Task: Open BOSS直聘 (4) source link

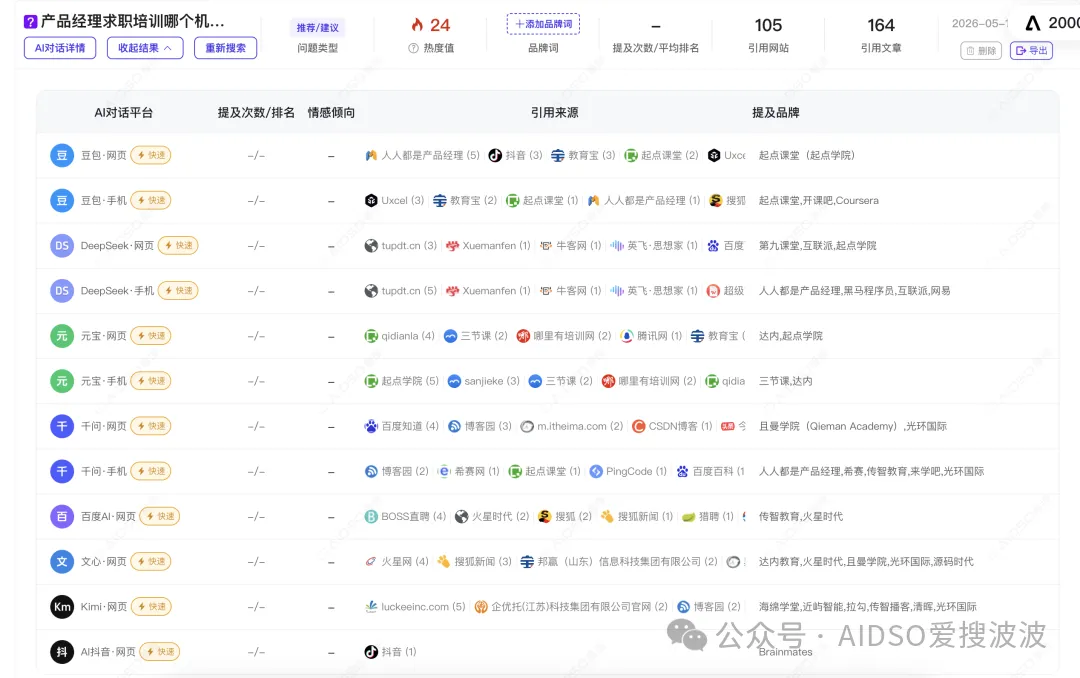Action: point(405,516)
